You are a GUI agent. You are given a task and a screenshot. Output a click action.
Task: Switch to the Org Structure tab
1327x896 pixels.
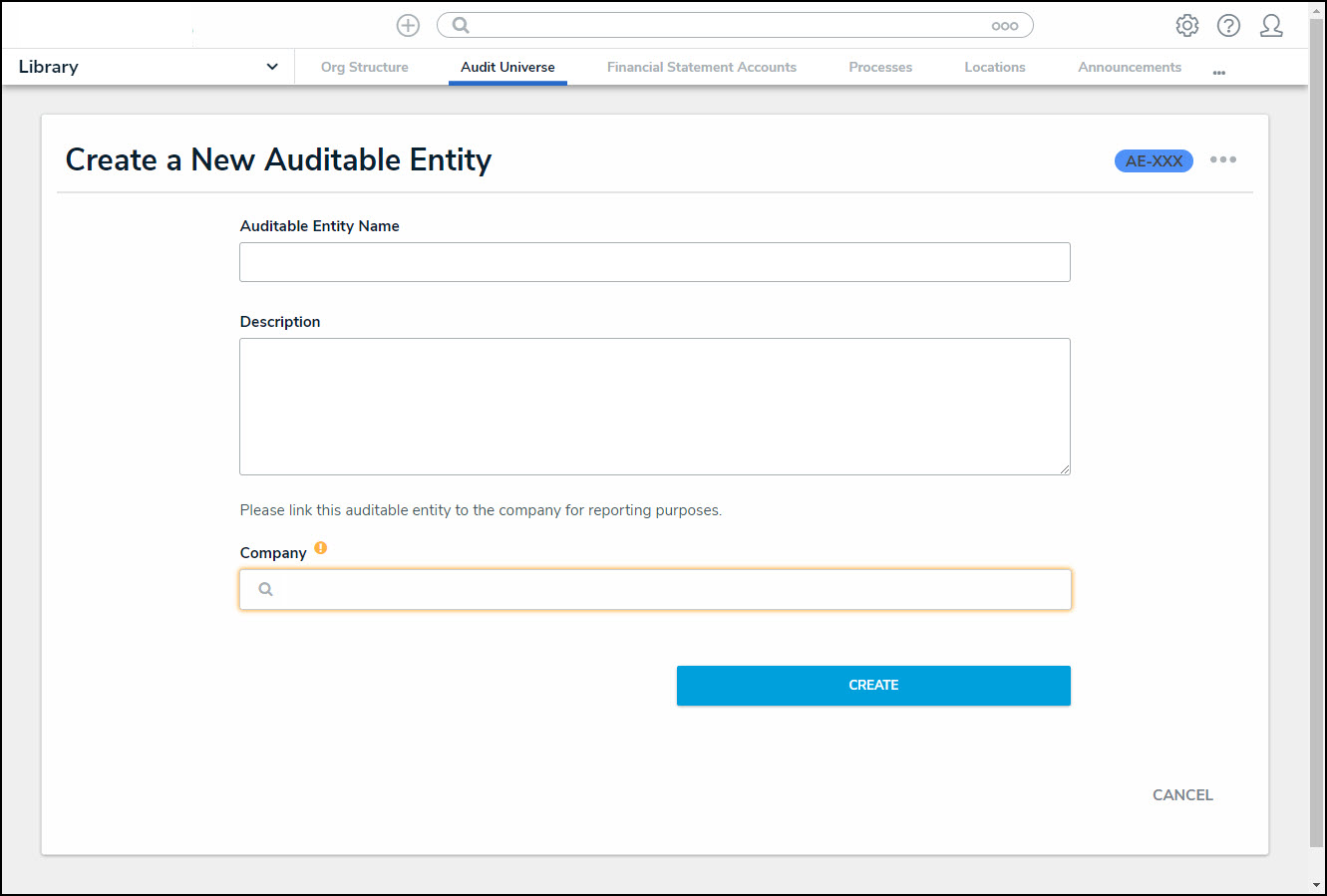point(364,67)
